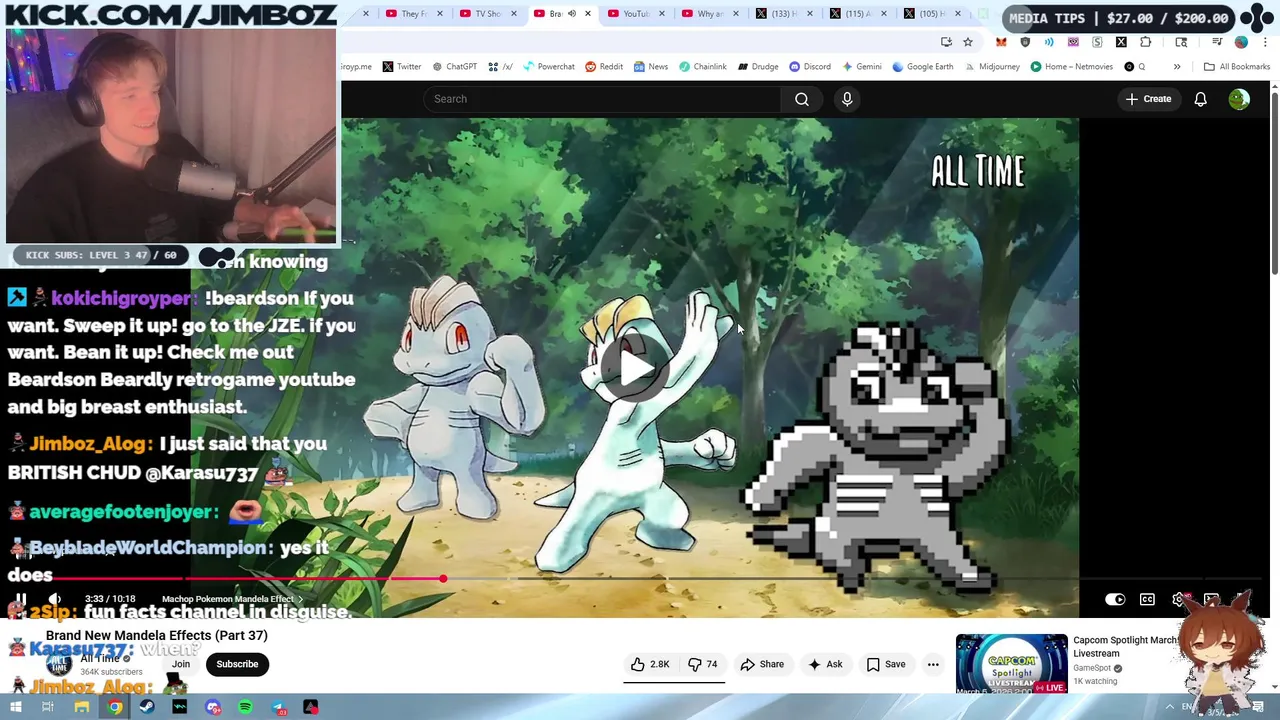Image resolution: width=1280 pixels, height=720 pixels.
Task: Open YouTube notifications bell
Action: [x=1200, y=99]
